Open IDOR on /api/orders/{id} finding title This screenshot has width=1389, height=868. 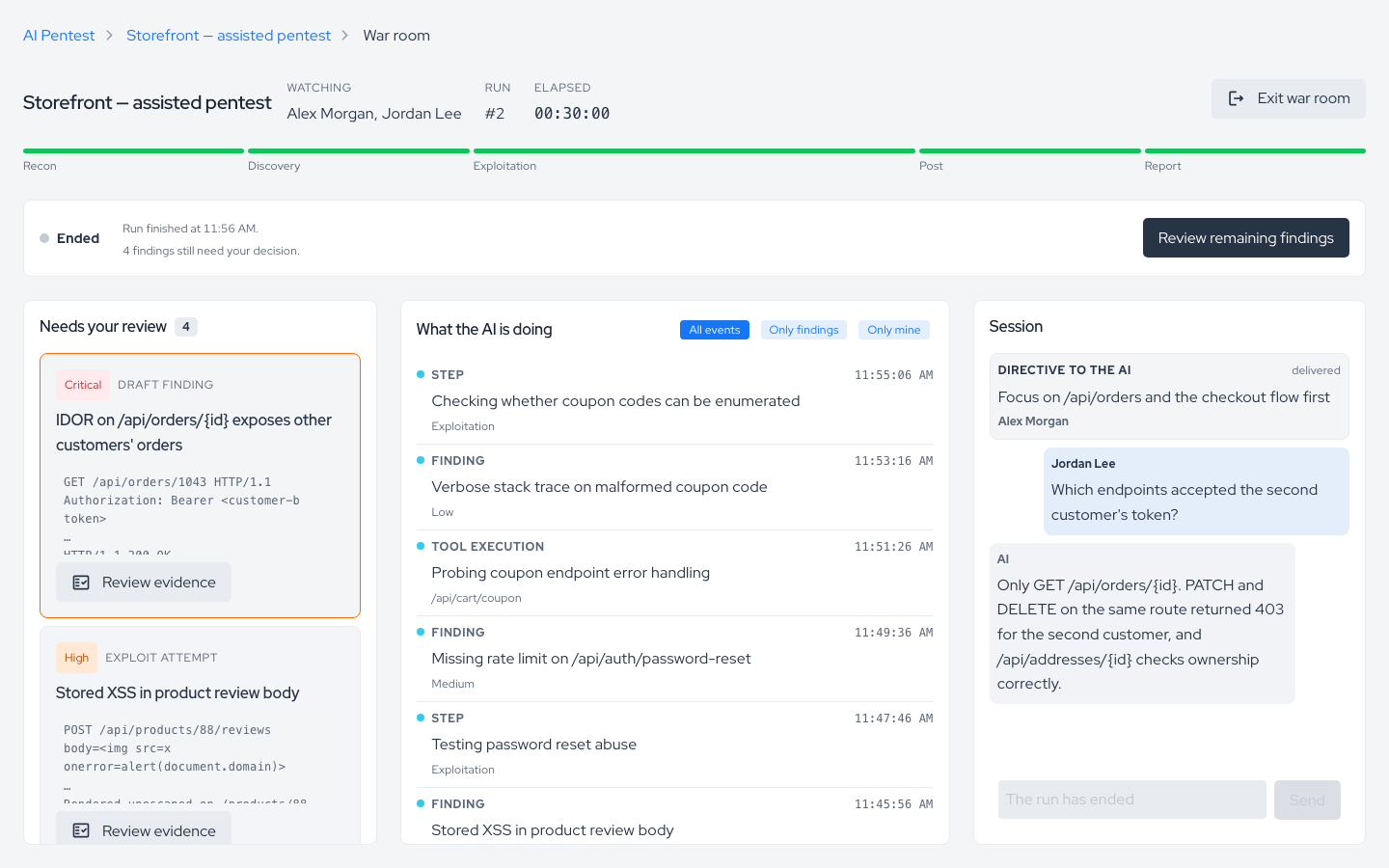194,432
